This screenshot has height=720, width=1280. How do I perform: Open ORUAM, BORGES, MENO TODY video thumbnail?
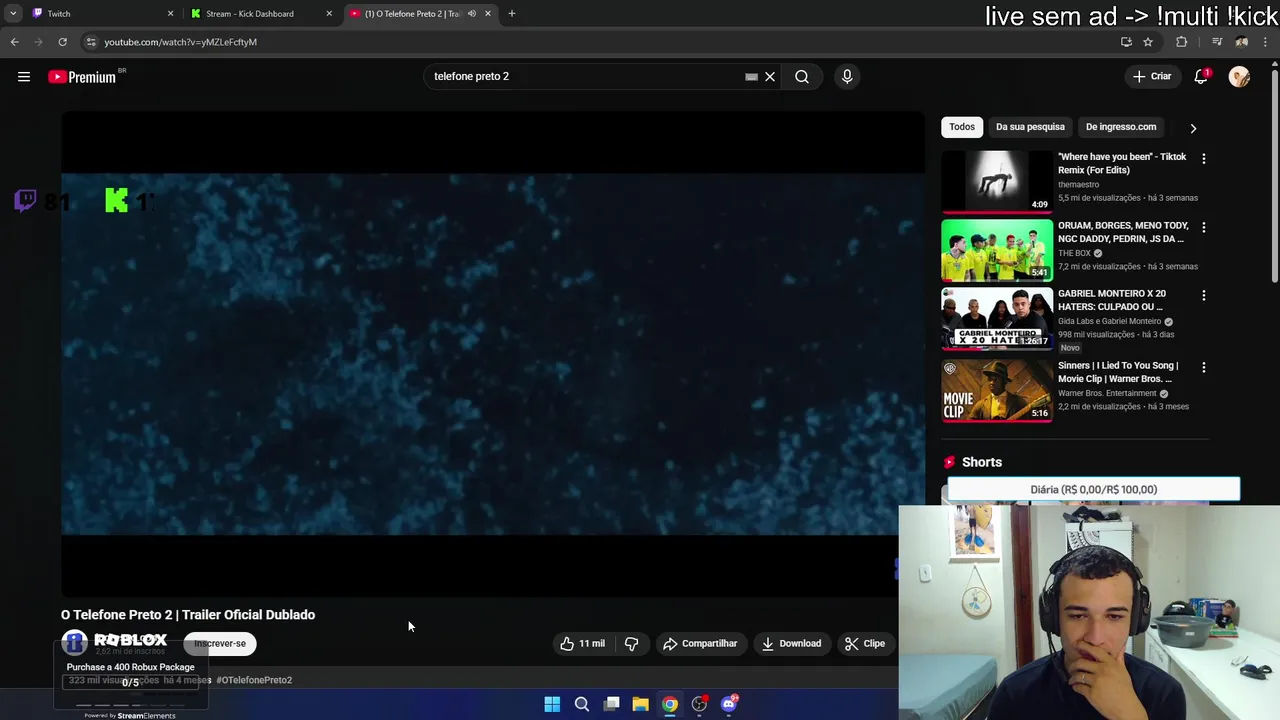coord(997,251)
